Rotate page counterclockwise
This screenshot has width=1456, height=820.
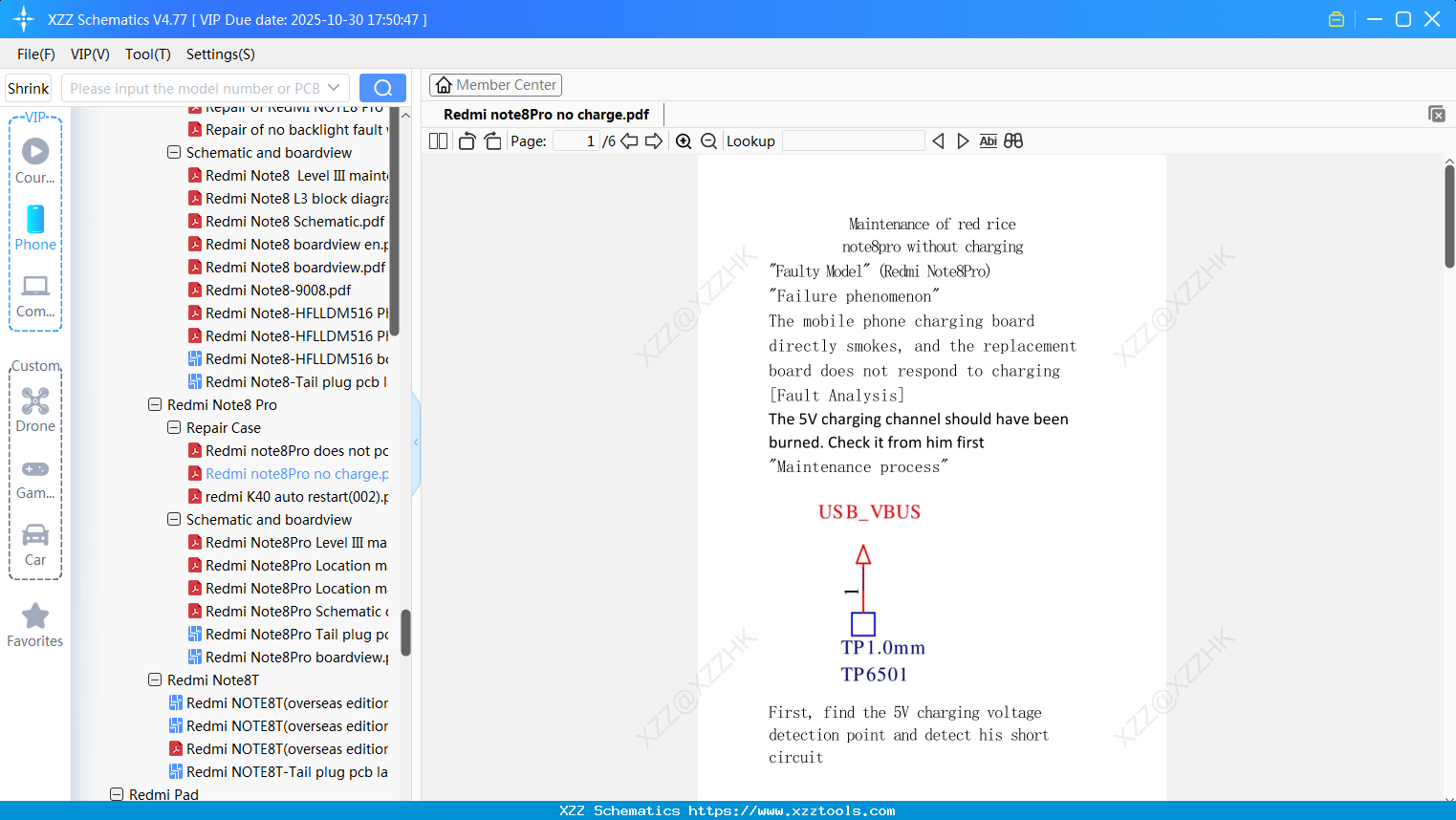(x=467, y=140)
